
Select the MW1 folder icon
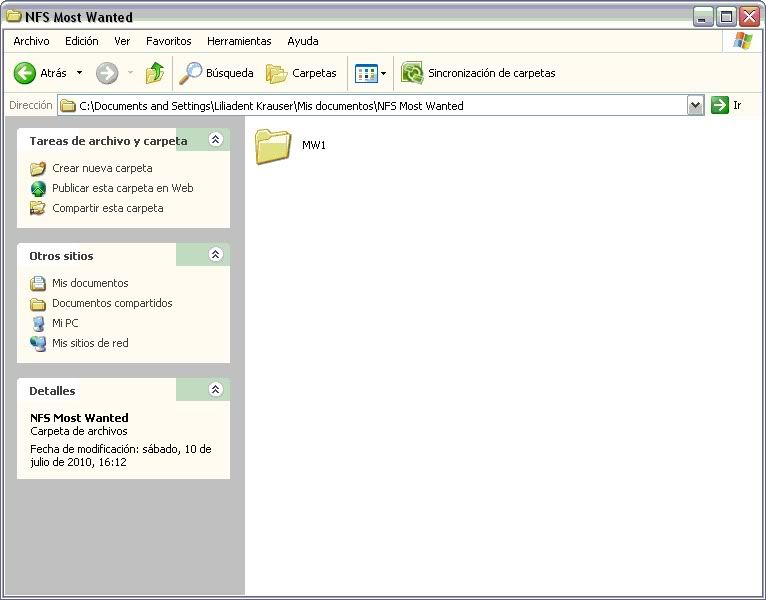pos(273,146)
